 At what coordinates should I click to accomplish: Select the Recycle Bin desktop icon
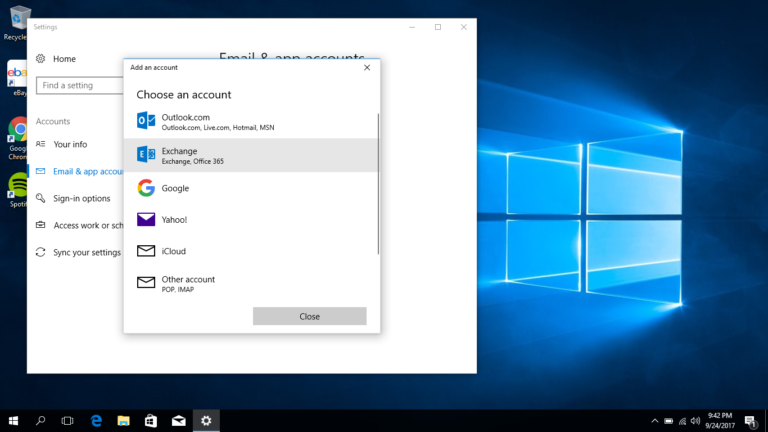[16, 23]
